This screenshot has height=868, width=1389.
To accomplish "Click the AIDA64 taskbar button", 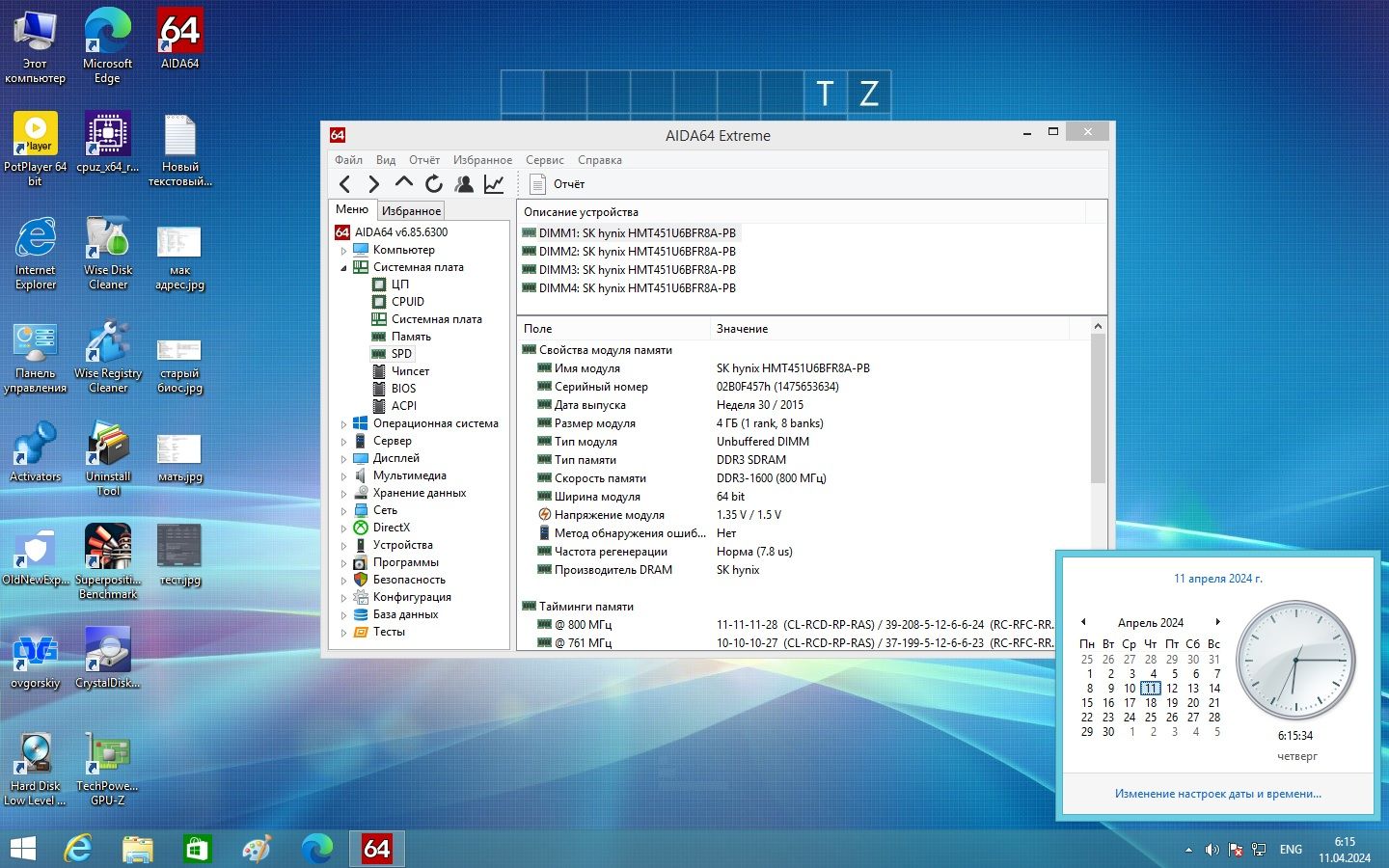I will tap(376, 849).
